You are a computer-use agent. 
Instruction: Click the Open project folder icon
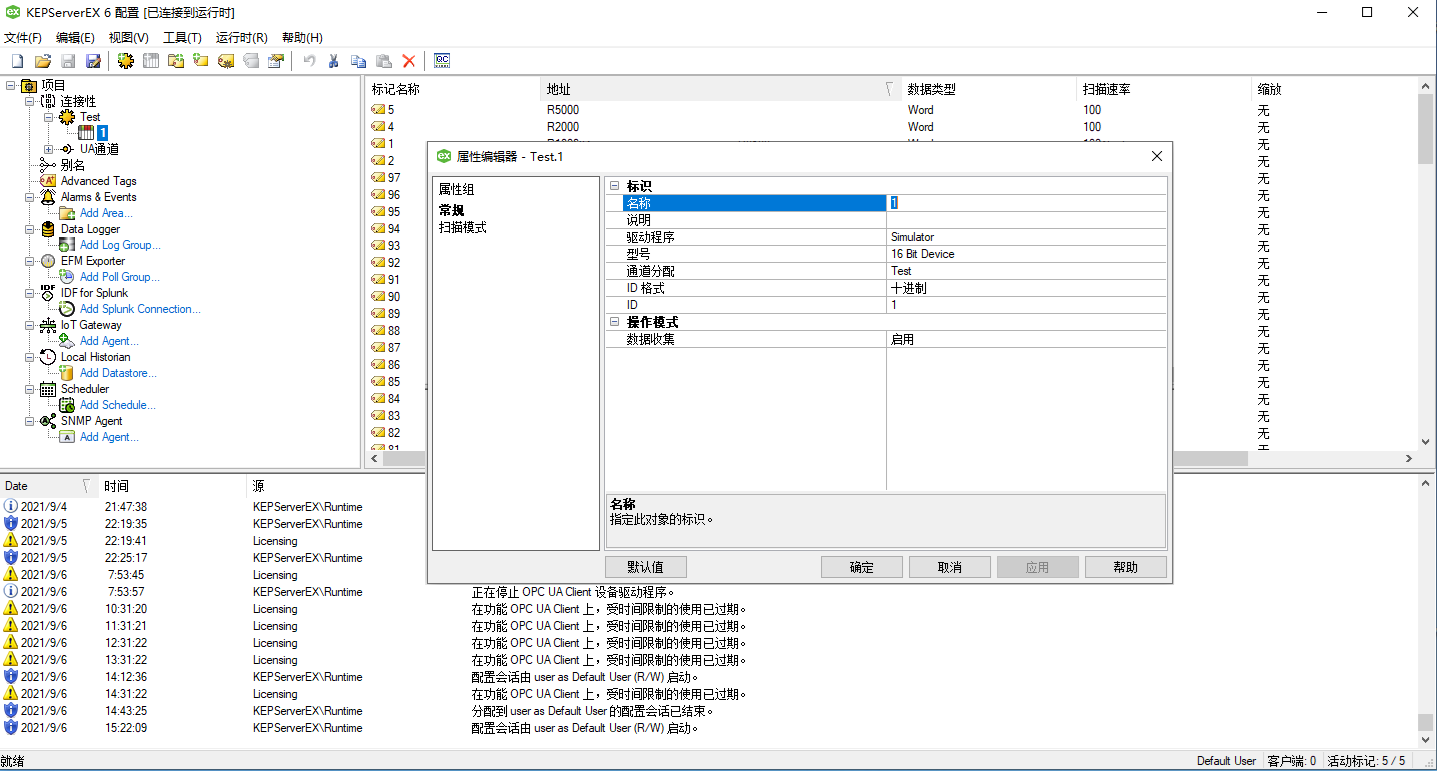(43, 61)
